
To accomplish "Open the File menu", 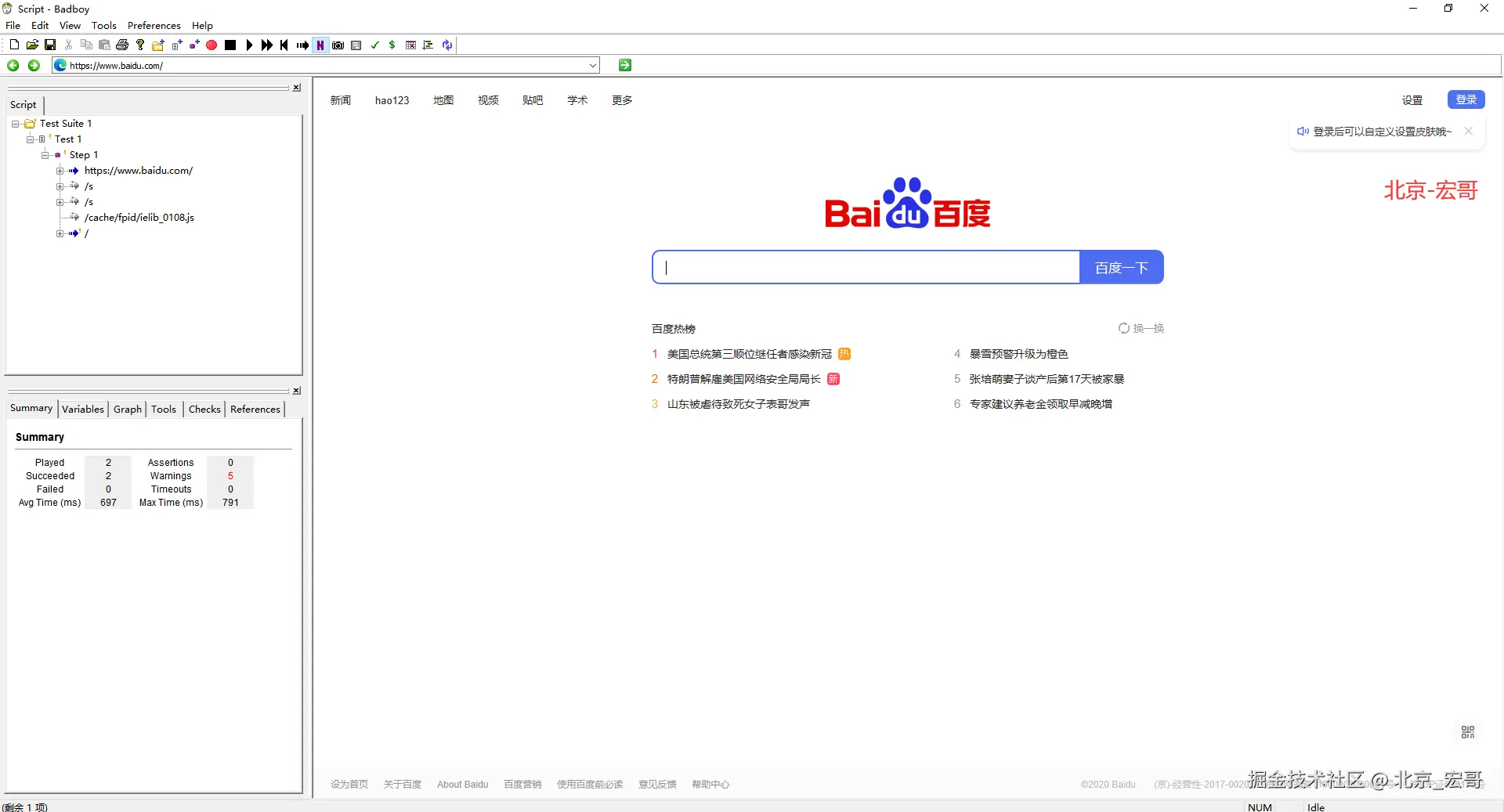I will tap(13, 26).
